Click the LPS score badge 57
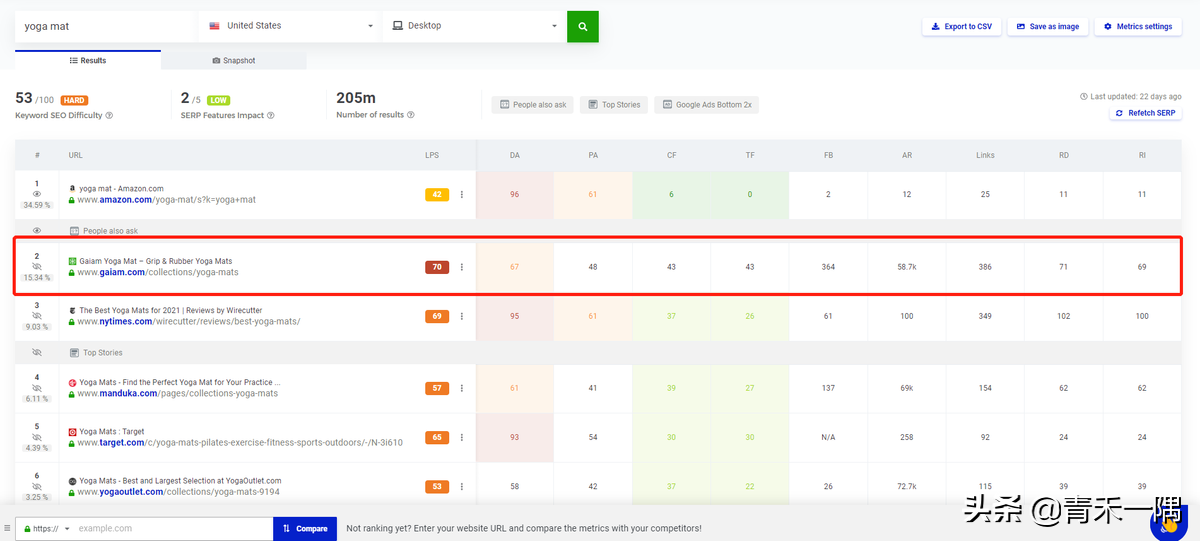 tap(437, 388)
